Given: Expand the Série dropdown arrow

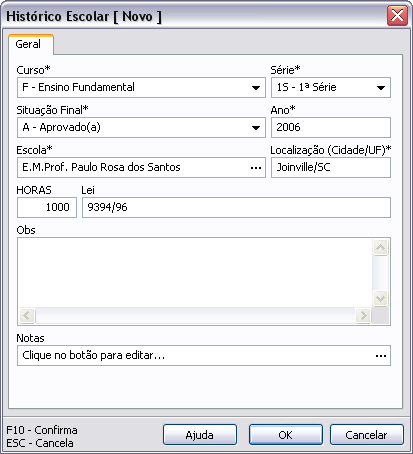Looking at the screenshot, I should click(381, 88).
